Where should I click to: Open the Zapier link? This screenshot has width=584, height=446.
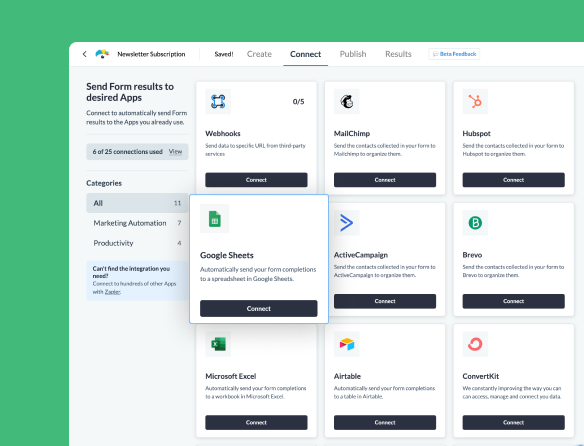112,292
